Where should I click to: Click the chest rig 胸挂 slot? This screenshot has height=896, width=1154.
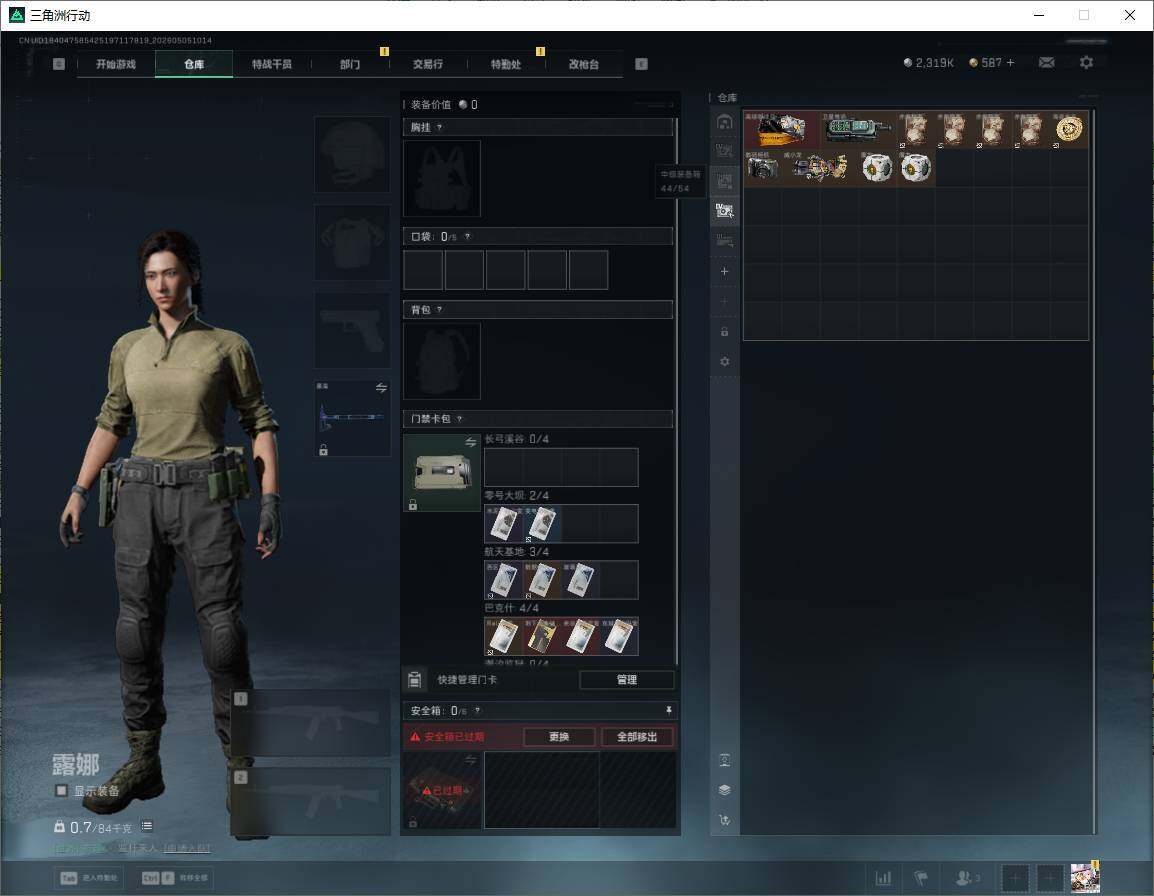(x=442, y=179)
